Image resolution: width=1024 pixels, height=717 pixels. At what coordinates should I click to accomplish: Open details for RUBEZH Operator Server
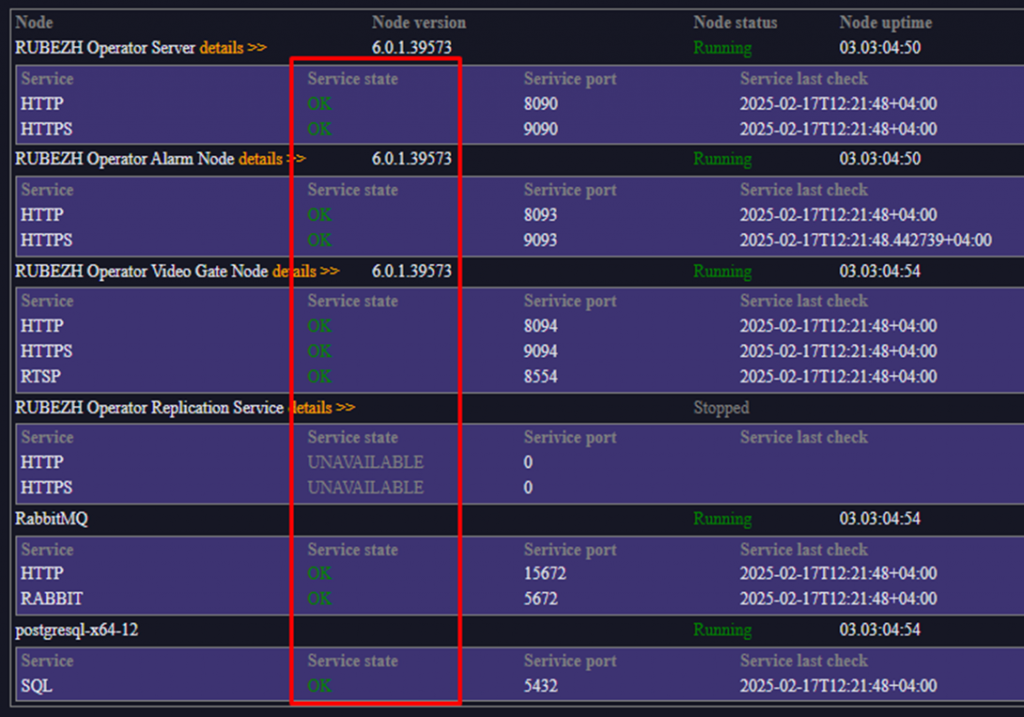click(232, 48)
